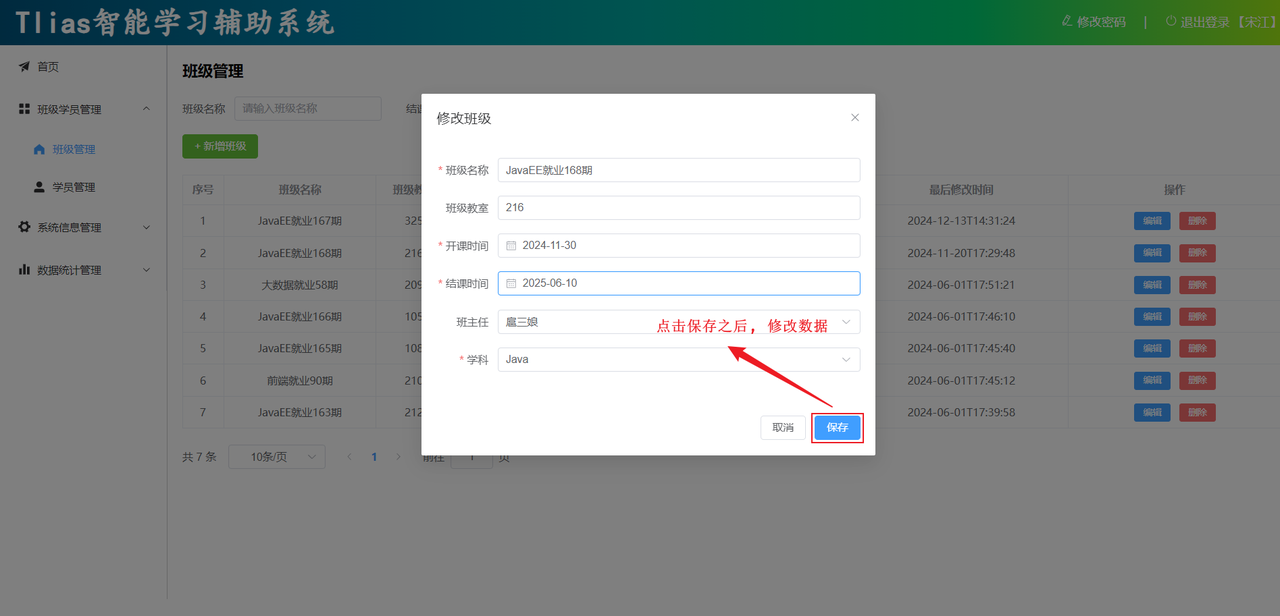Open the 10条/页 page size dropdown
The image size is (1280, 616).
point(276,457)
